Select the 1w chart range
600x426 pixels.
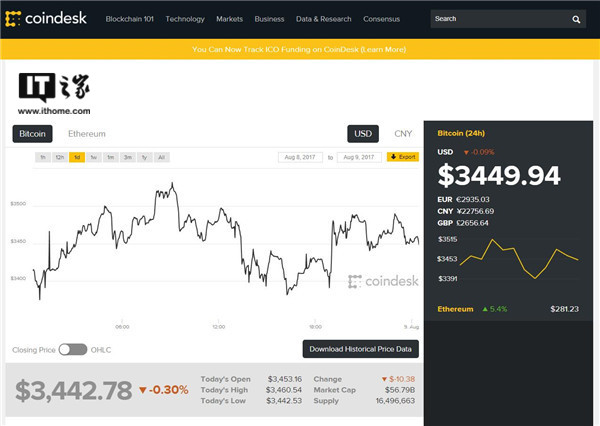click(x=94, y=157)
